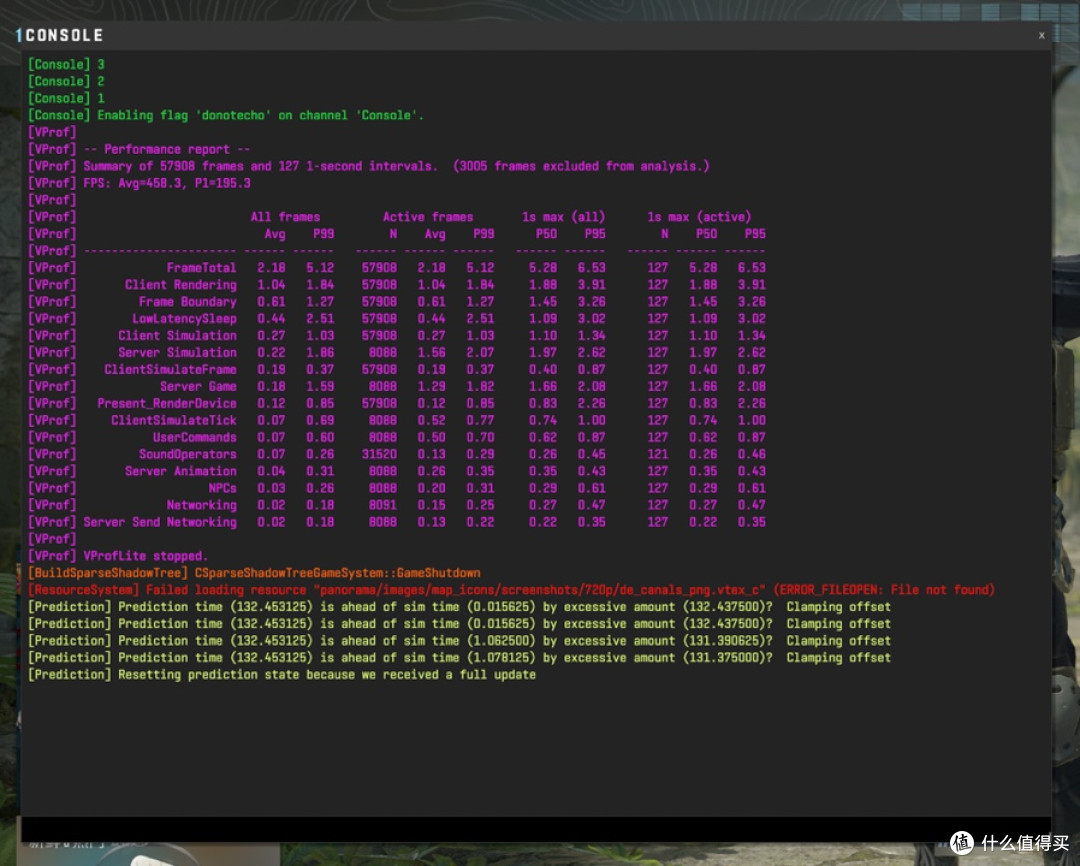Select the ClientSimulateFrame row label
This screenshot has height=866, width=1080.
(x=170, y=369)
